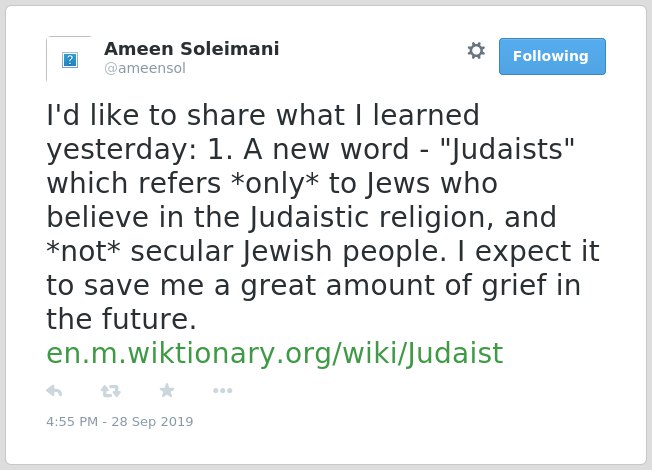This screenshot has width=652, height=470.
Task: Retweet this post via the retweet icon
Action: coord(111,391)
